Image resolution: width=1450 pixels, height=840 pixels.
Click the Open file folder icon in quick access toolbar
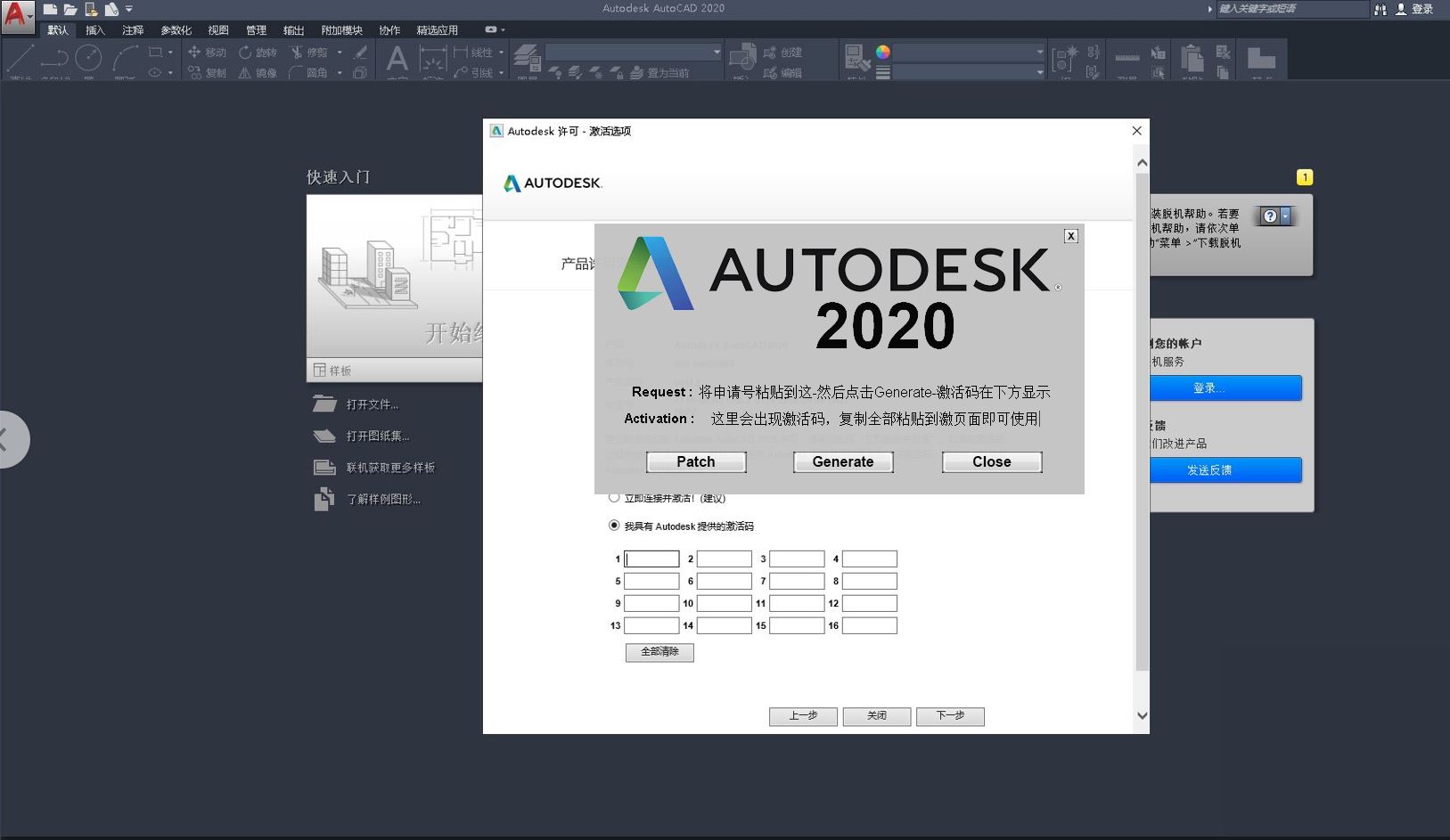[x=70, y=9]
